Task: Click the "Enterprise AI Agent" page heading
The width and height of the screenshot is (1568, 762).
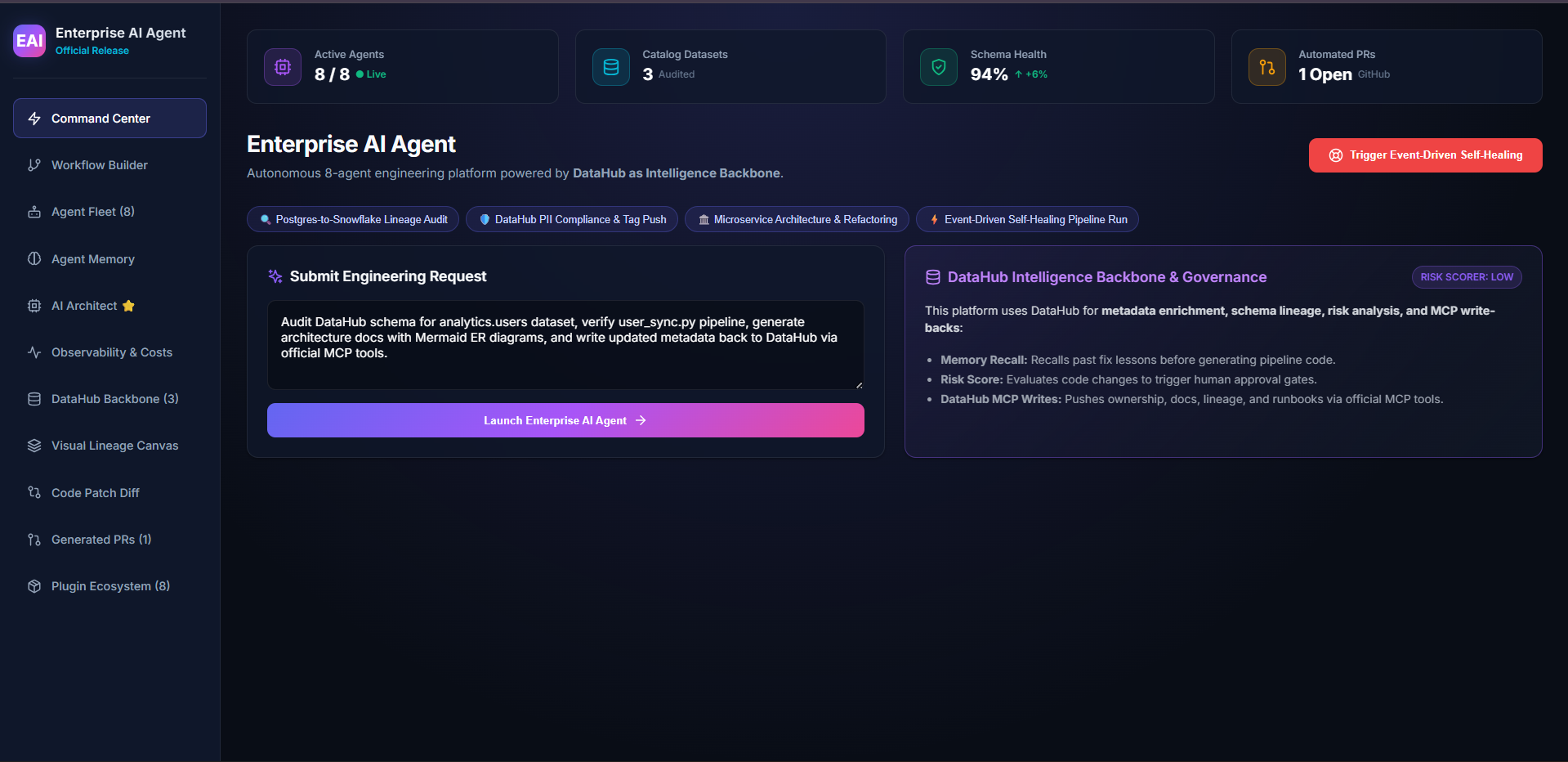Action: pyautogui.click(x=351, y=144)
